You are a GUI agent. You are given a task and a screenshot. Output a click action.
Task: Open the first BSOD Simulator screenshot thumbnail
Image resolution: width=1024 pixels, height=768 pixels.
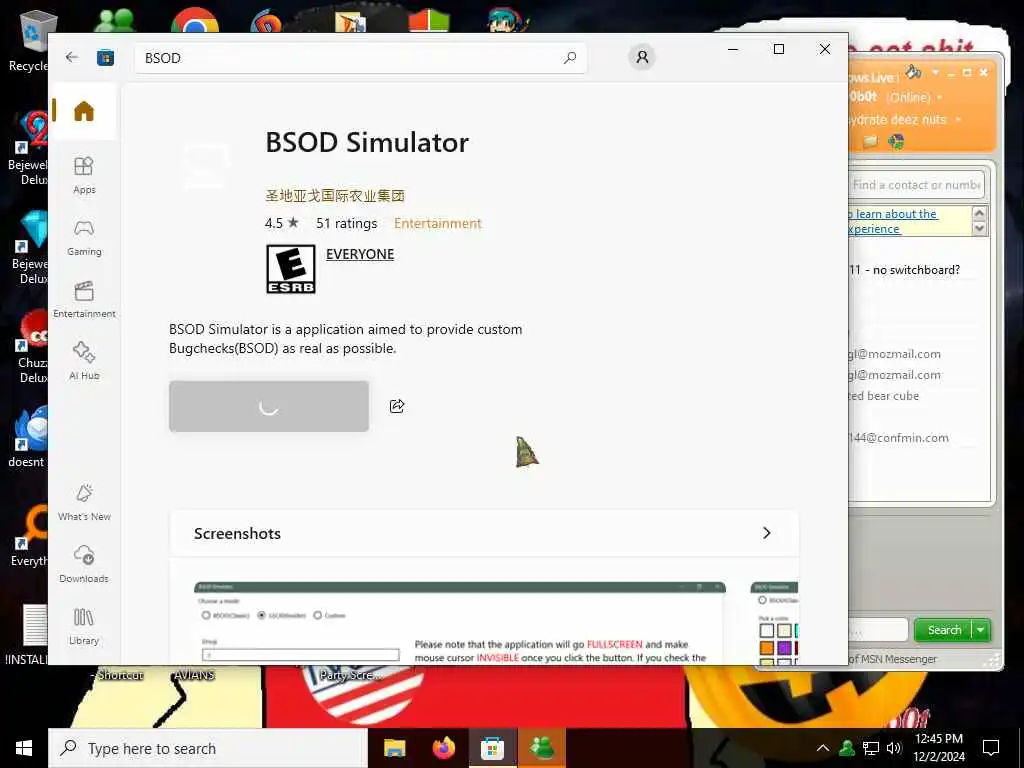[460, 623]
